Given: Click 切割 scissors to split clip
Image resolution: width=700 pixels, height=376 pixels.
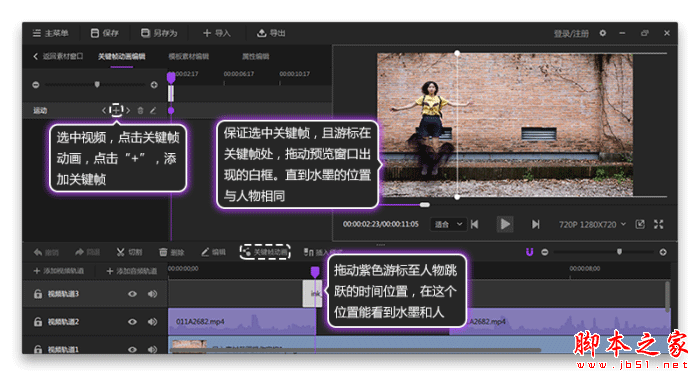Looking at the screenshot, I should click(x=129, y=252).
